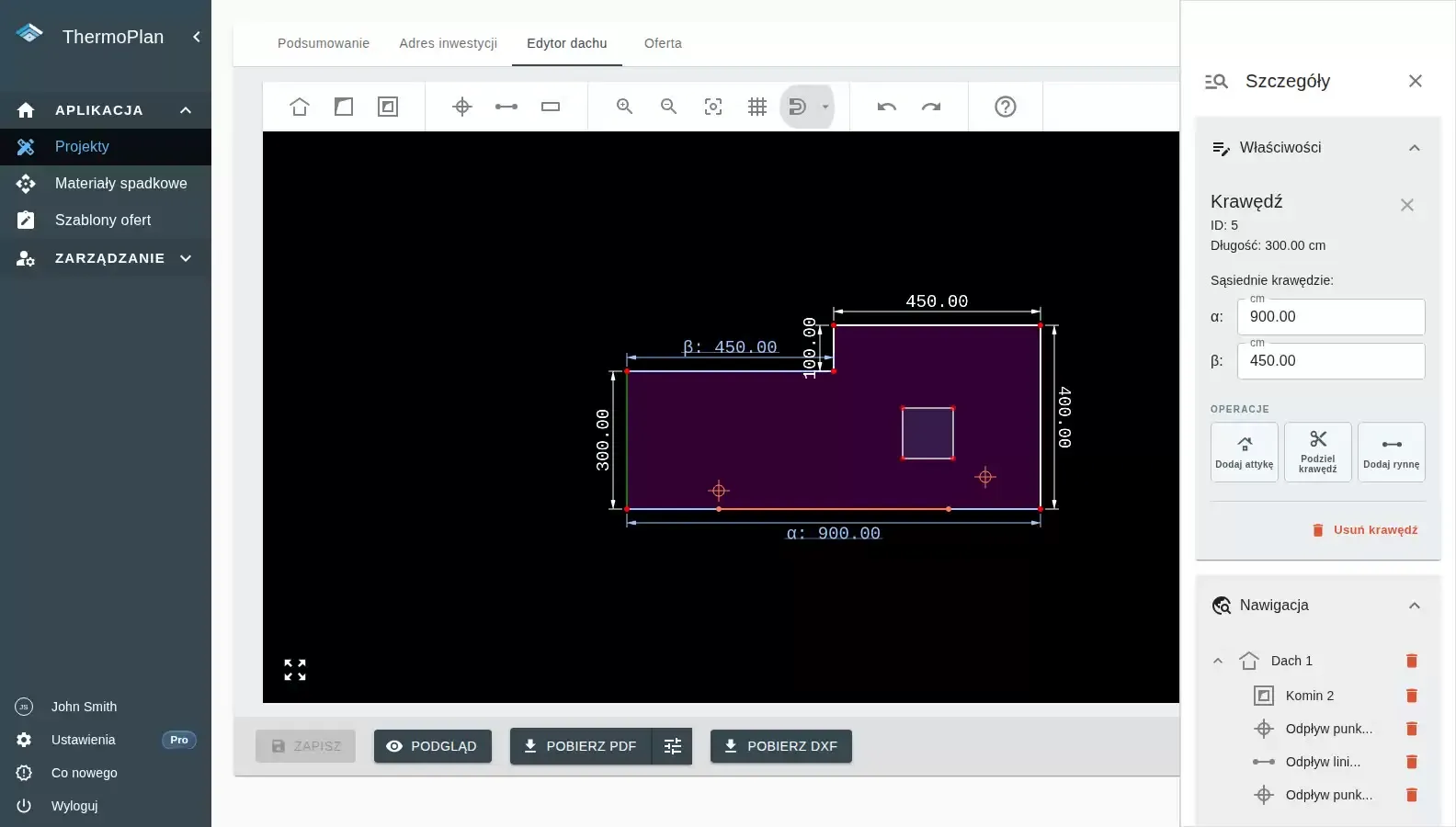This screenshot has width=1456, height=827.
Task: Pick the linear drain tool icon
Action: click(x=506, y=107)
